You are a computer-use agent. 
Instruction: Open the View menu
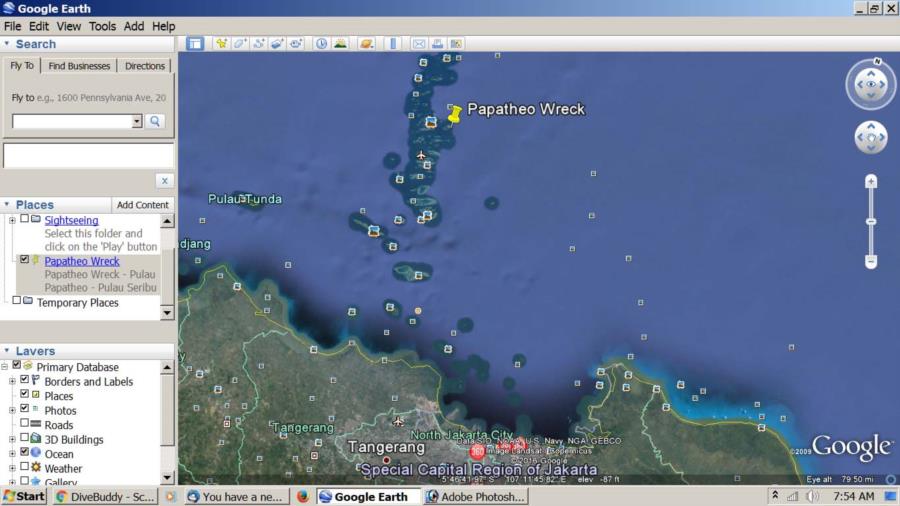tap(68, 26)
